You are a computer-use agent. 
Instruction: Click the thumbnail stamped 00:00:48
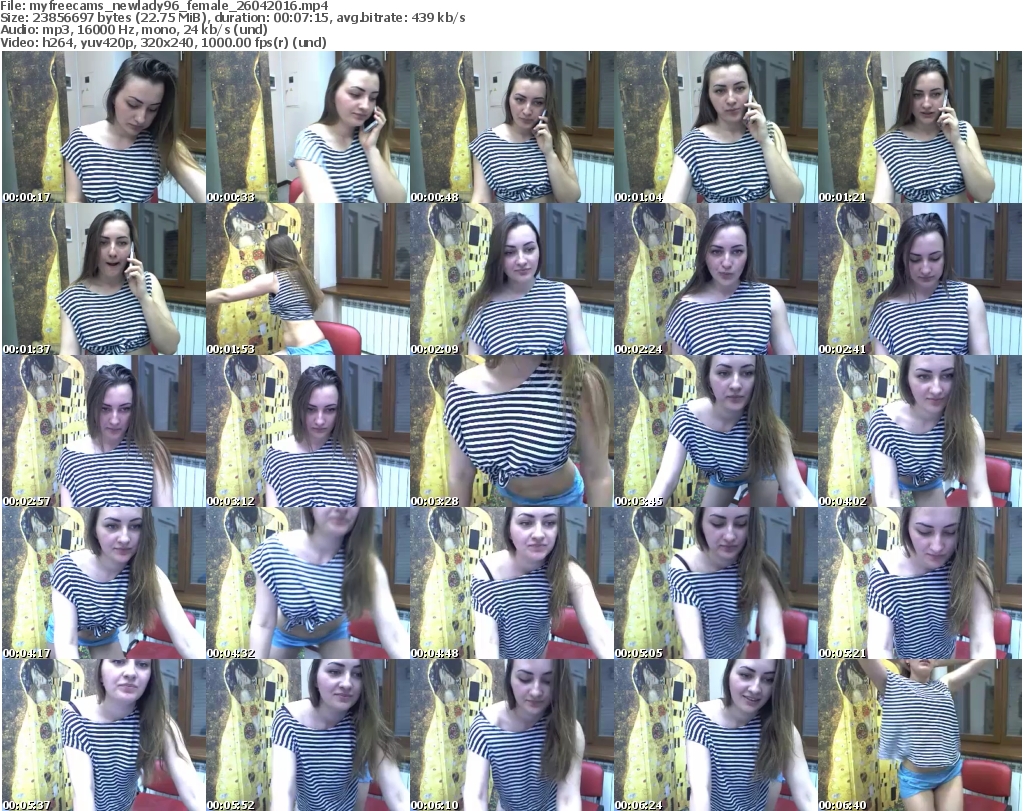pos(511,127)
